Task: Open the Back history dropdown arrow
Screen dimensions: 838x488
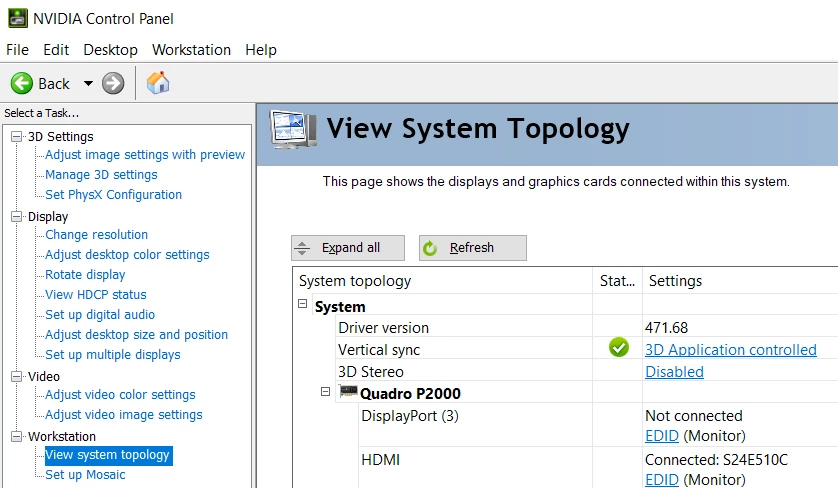Action: point(88,83)
